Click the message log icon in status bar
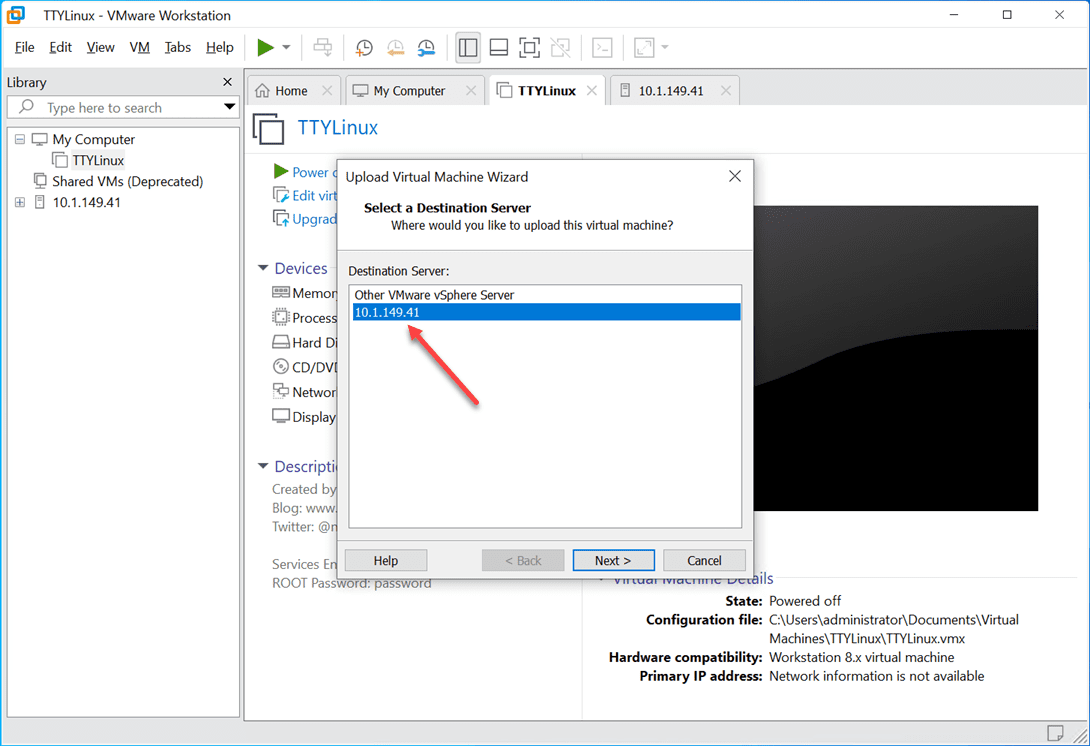This screenshot has width=1090, height=746. tap(1055, 733)
